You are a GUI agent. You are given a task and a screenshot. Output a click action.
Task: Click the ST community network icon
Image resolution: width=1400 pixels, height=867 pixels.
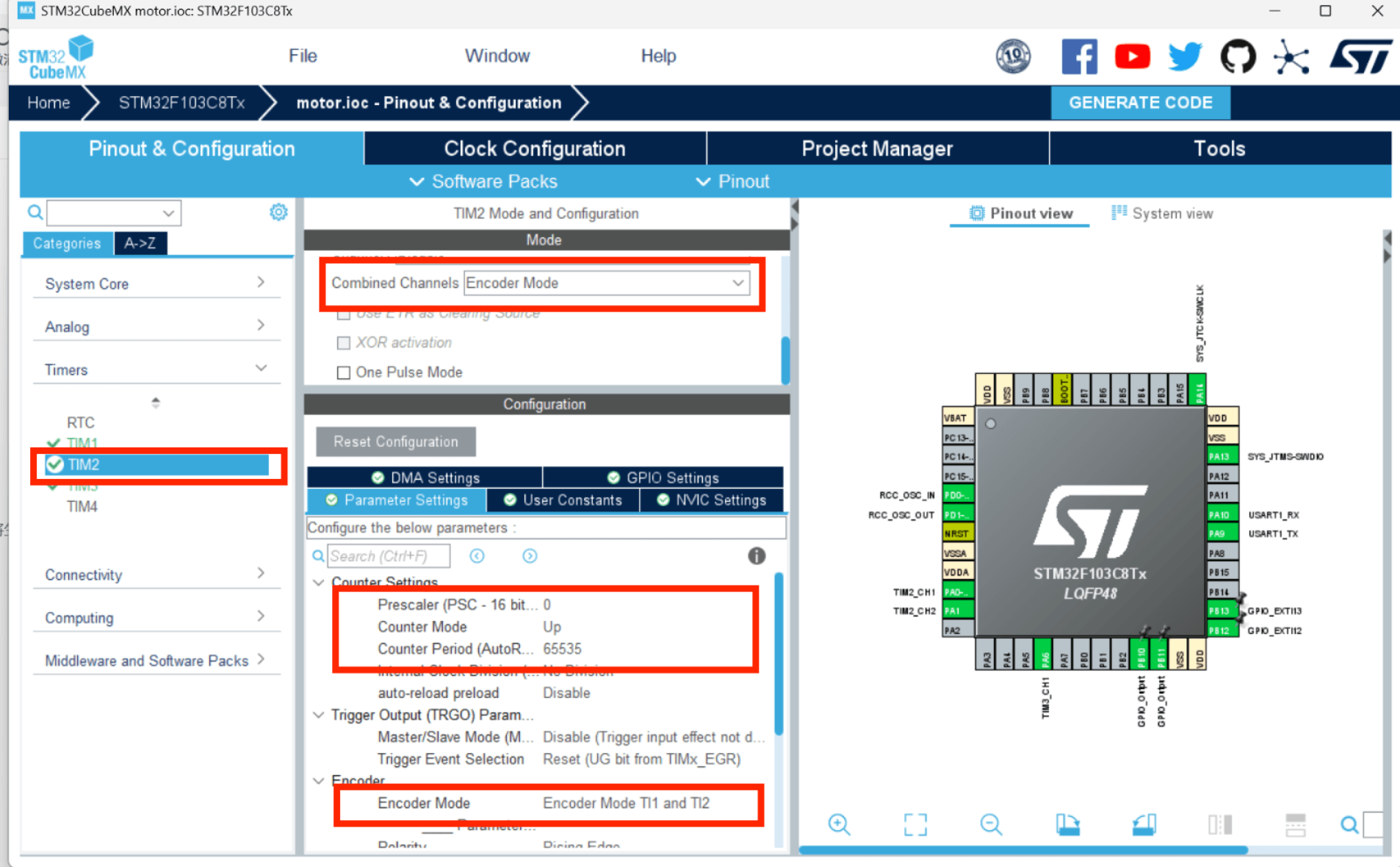point(1291,57)
